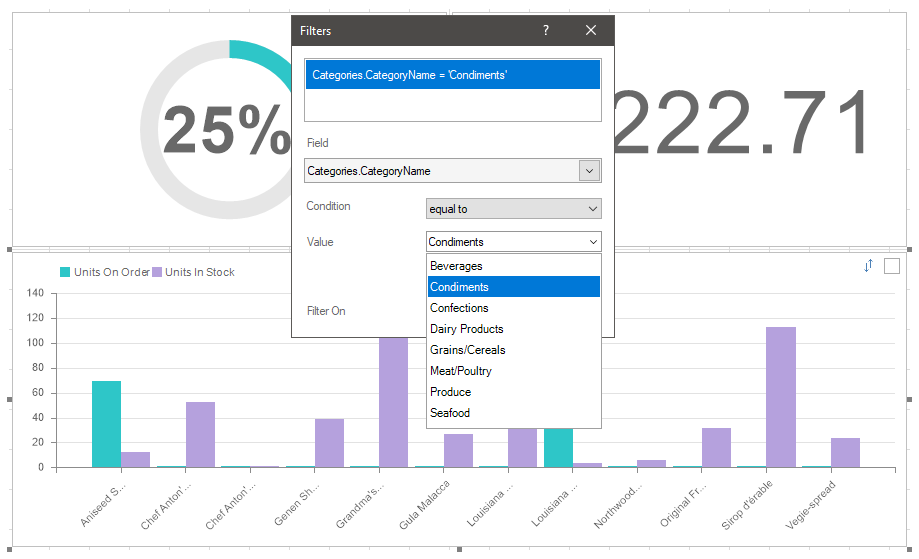The height and width of the screenshot is (559, 919).
Task: Pick Seafood from the dropdown list
Action: pos(450,413)
